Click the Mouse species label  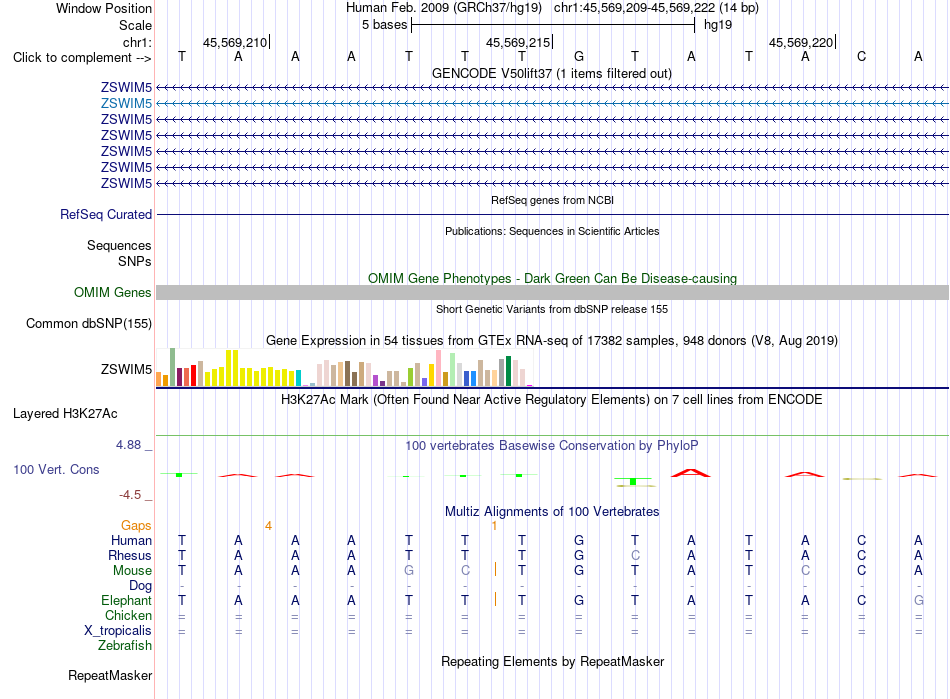point(132,571)
